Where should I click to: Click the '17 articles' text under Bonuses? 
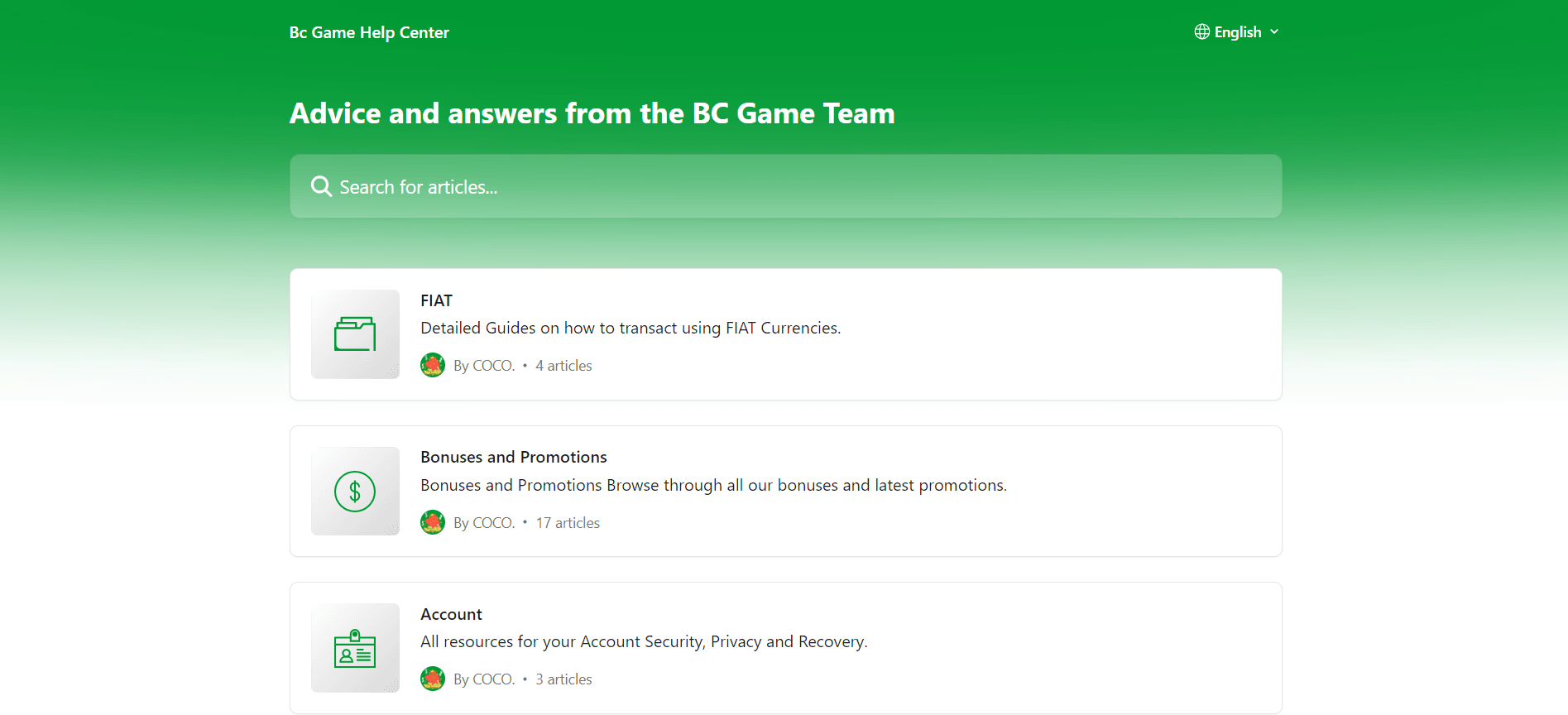click(567, 522)
